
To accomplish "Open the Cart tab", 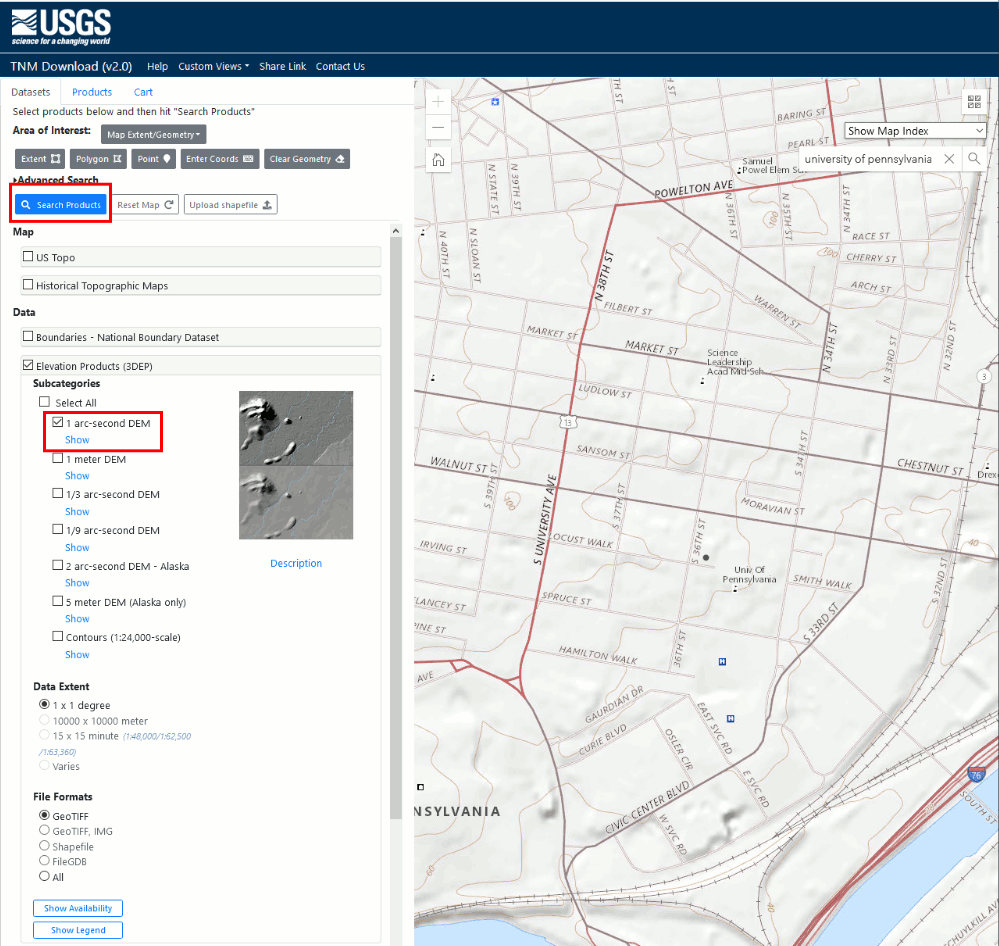I will 143,92.
